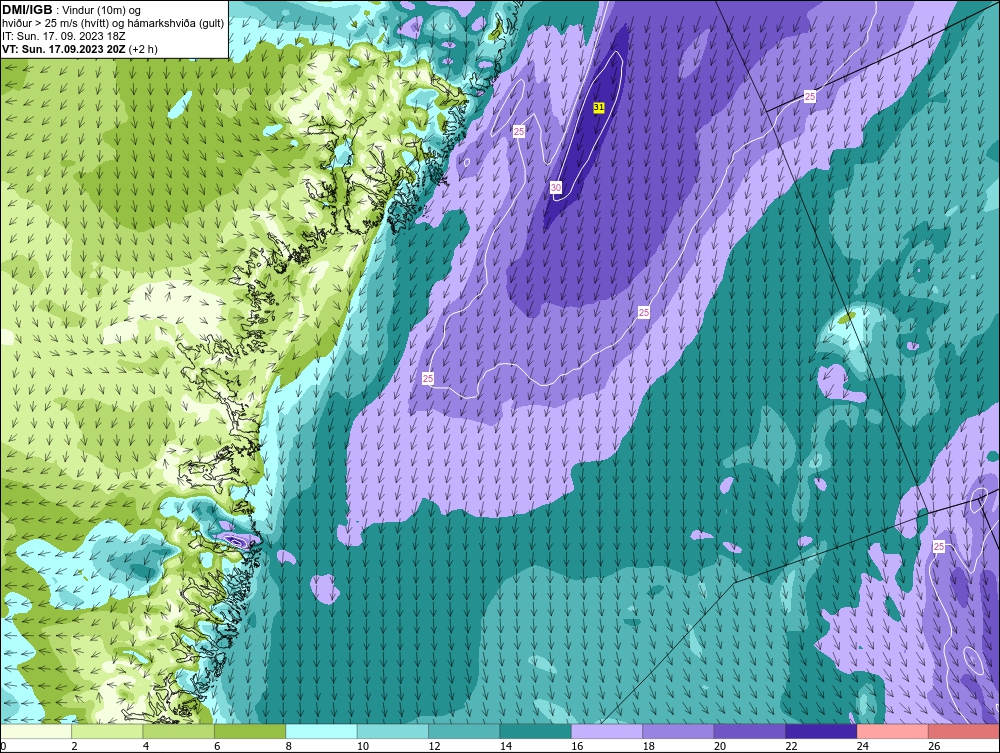
Task: Click the legend scale value 18
Action: tap(649, 746)
